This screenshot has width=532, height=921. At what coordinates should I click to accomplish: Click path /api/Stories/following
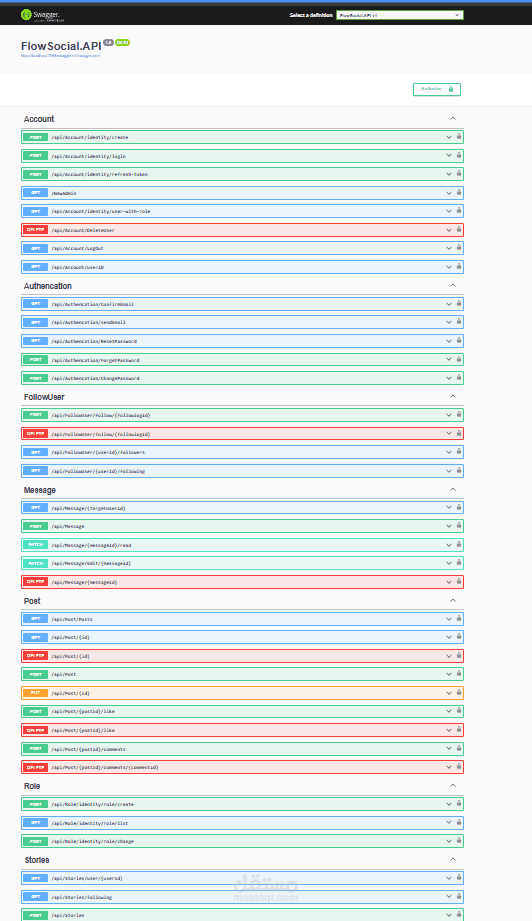82,897
